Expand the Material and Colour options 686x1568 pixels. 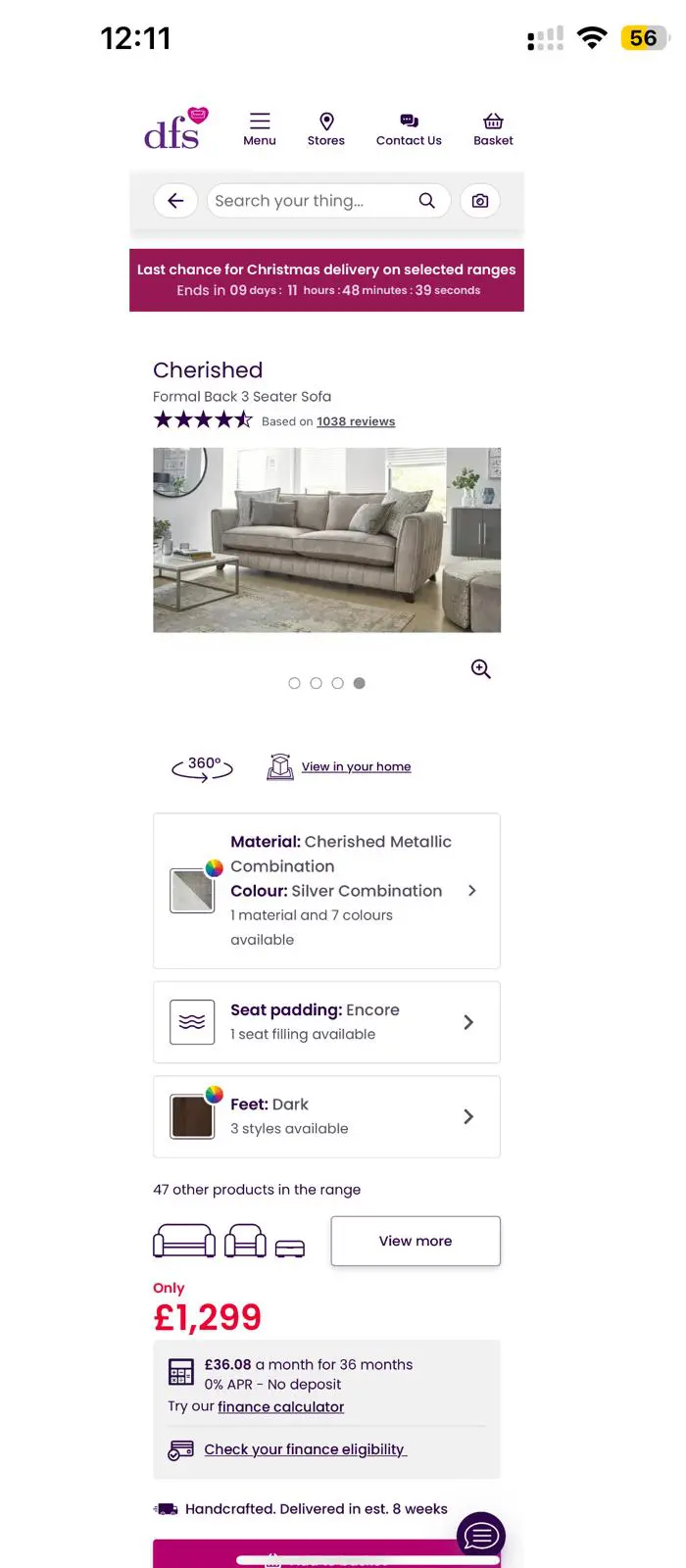(x=326, y=891)
